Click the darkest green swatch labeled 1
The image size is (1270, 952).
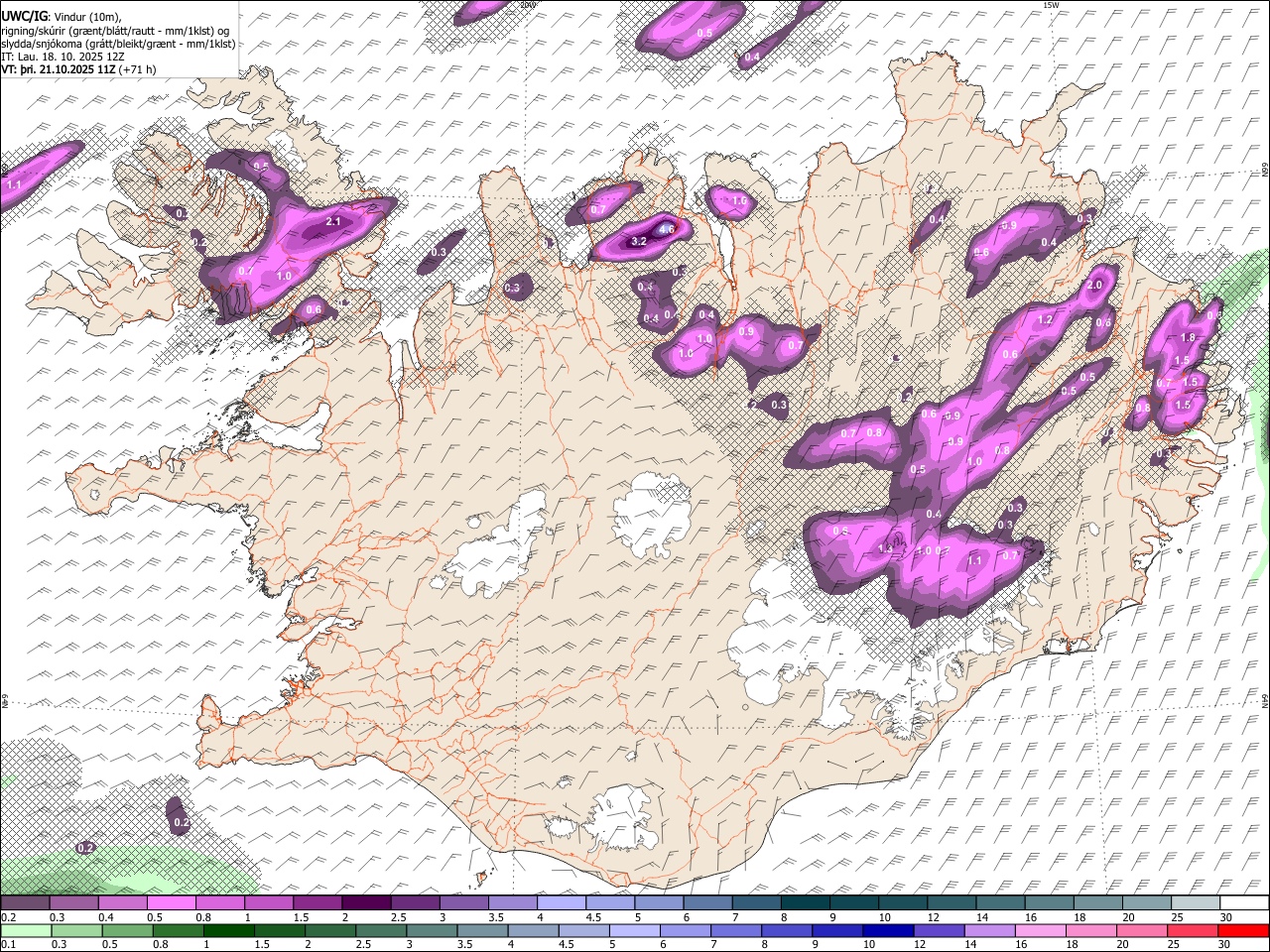228,930
